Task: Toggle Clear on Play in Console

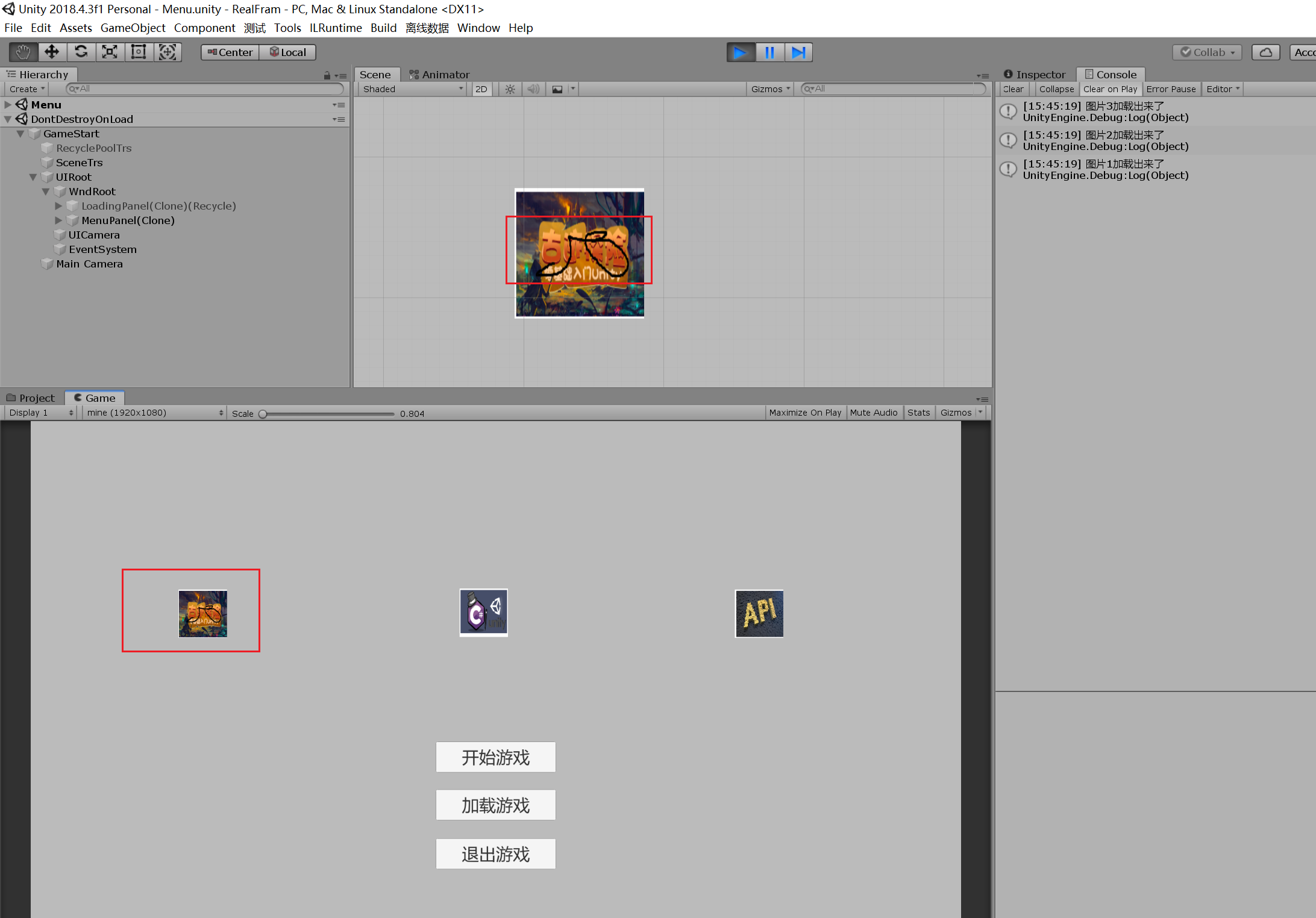Action: (x=1110, y=89)
